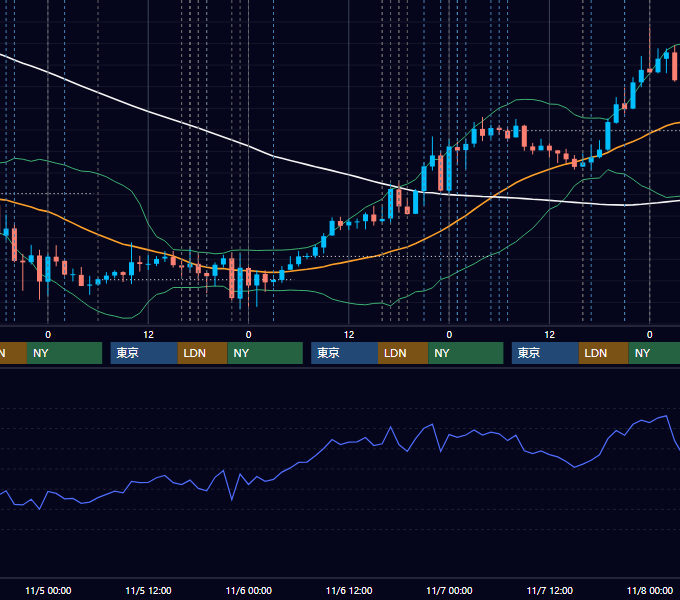Click the 11/7 12:00 date label

[549, 590]
